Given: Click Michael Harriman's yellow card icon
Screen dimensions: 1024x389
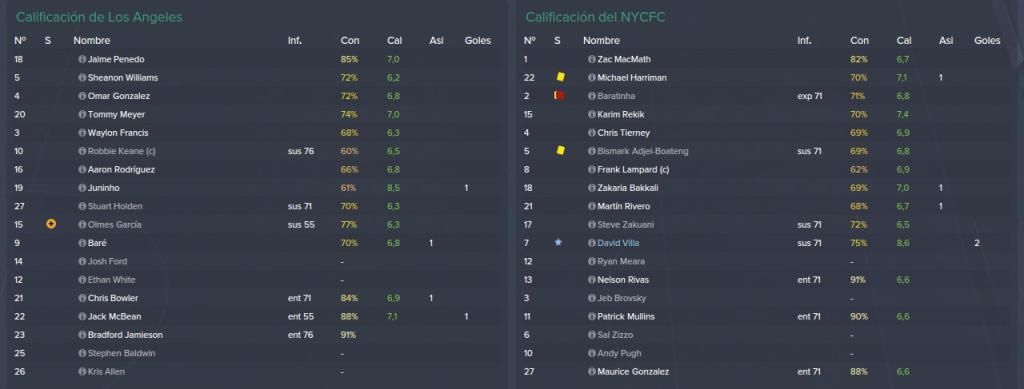Looking at the screenshot, I should tap(560, 77).
